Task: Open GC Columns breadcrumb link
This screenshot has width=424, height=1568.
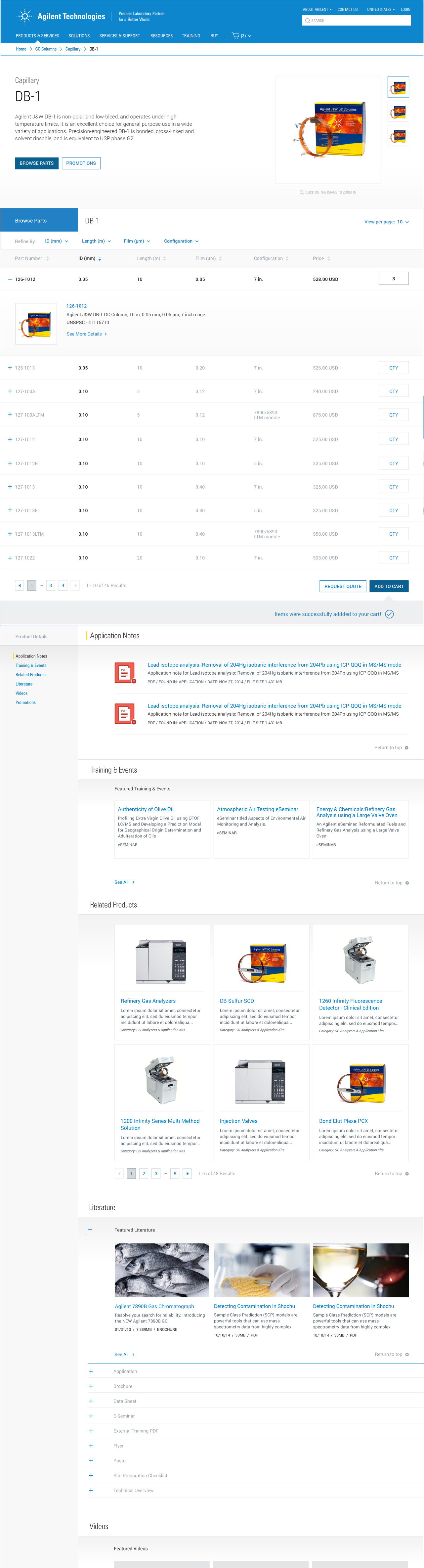Action: point(46,49)
